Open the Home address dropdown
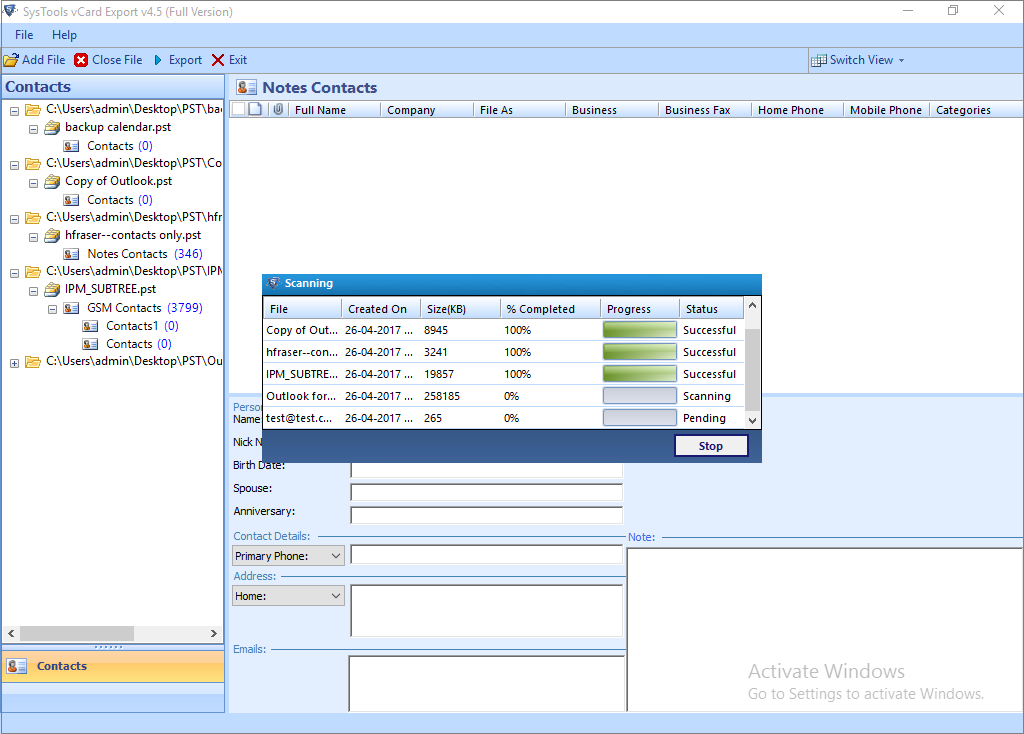1024x734 pixels. (x=336, y=596)
